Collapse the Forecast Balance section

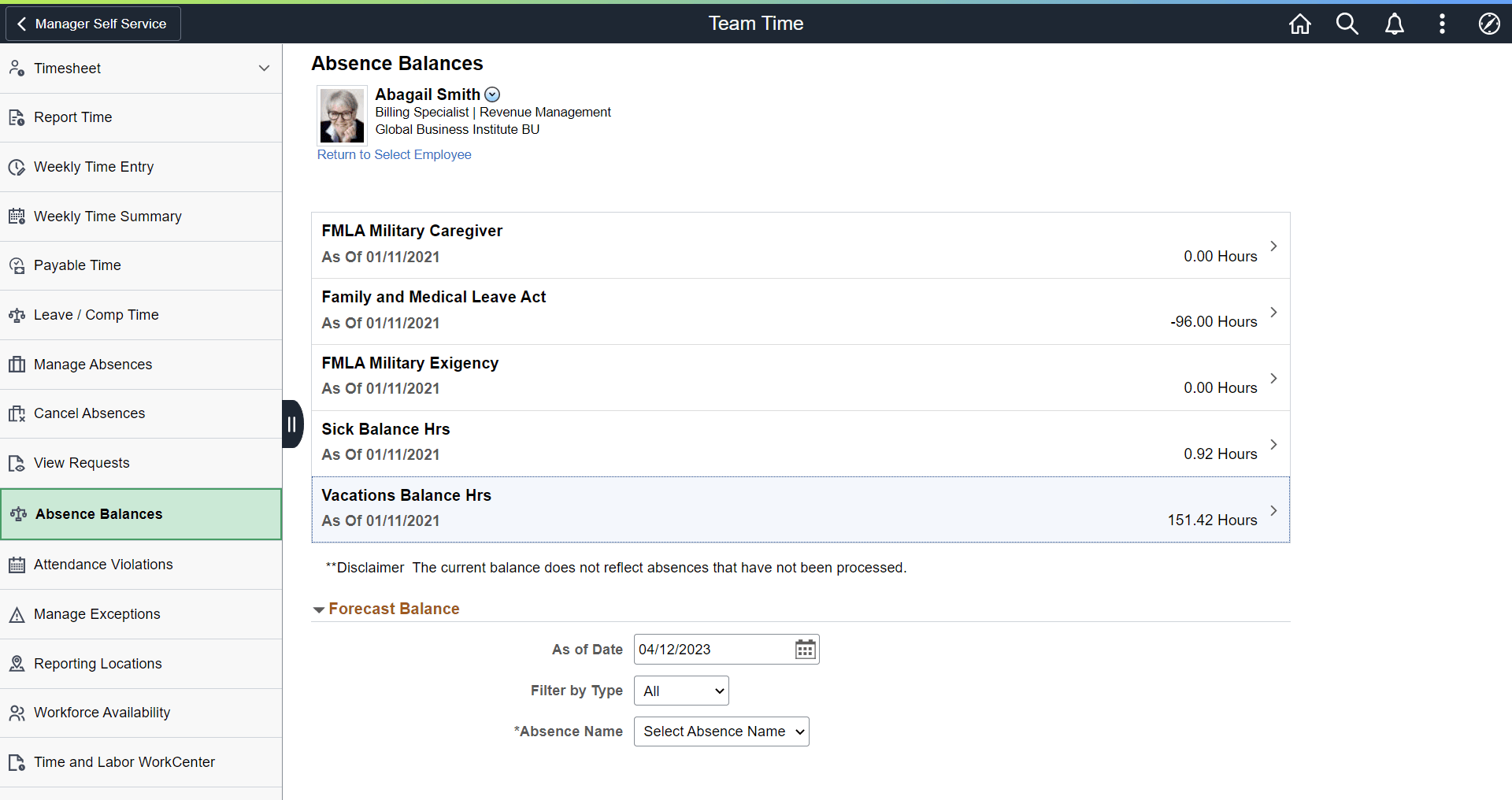318,609
